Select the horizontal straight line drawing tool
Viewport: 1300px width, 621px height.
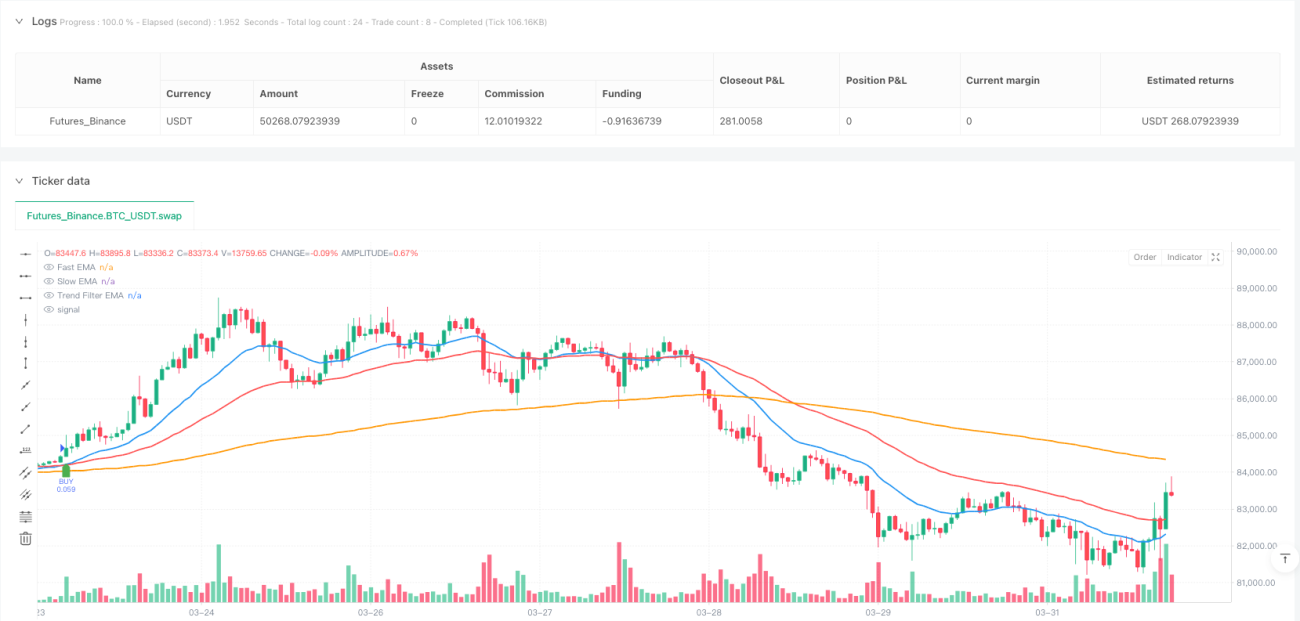click(x=25, y=254)
